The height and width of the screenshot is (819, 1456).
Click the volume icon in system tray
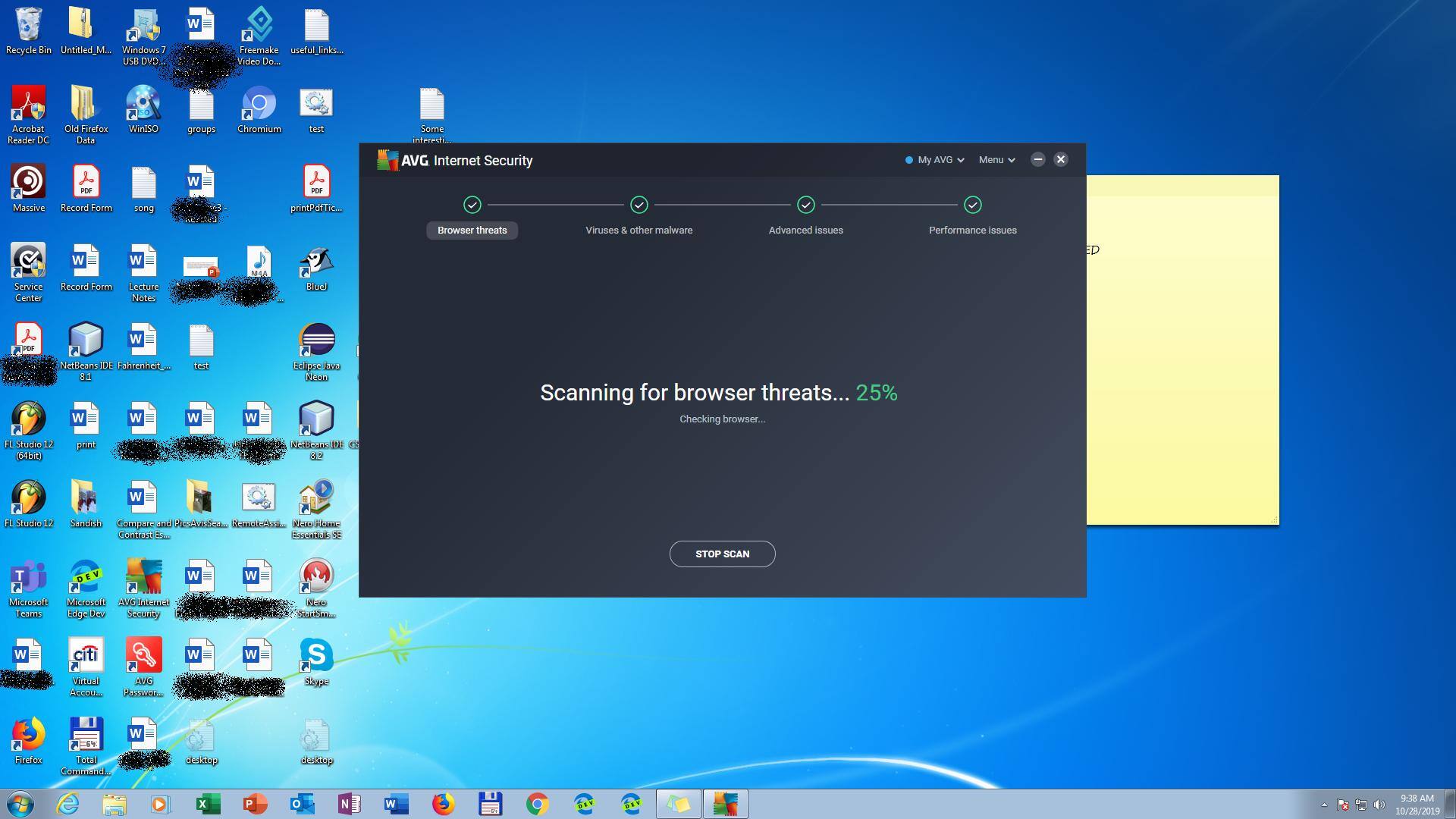click(x=1379, y=805)
